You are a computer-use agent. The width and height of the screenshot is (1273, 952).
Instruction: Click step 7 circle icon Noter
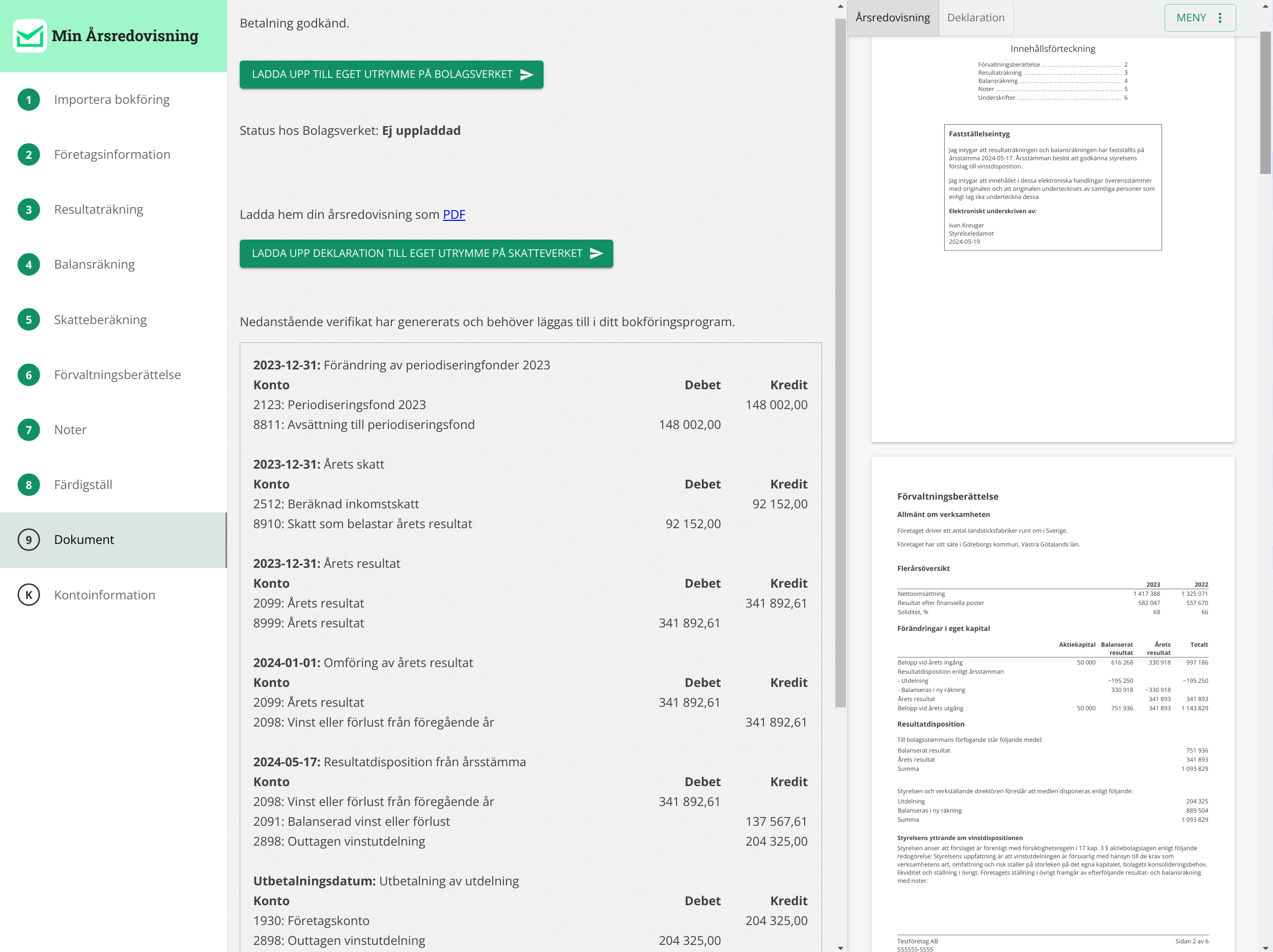(x=29, y=429)
